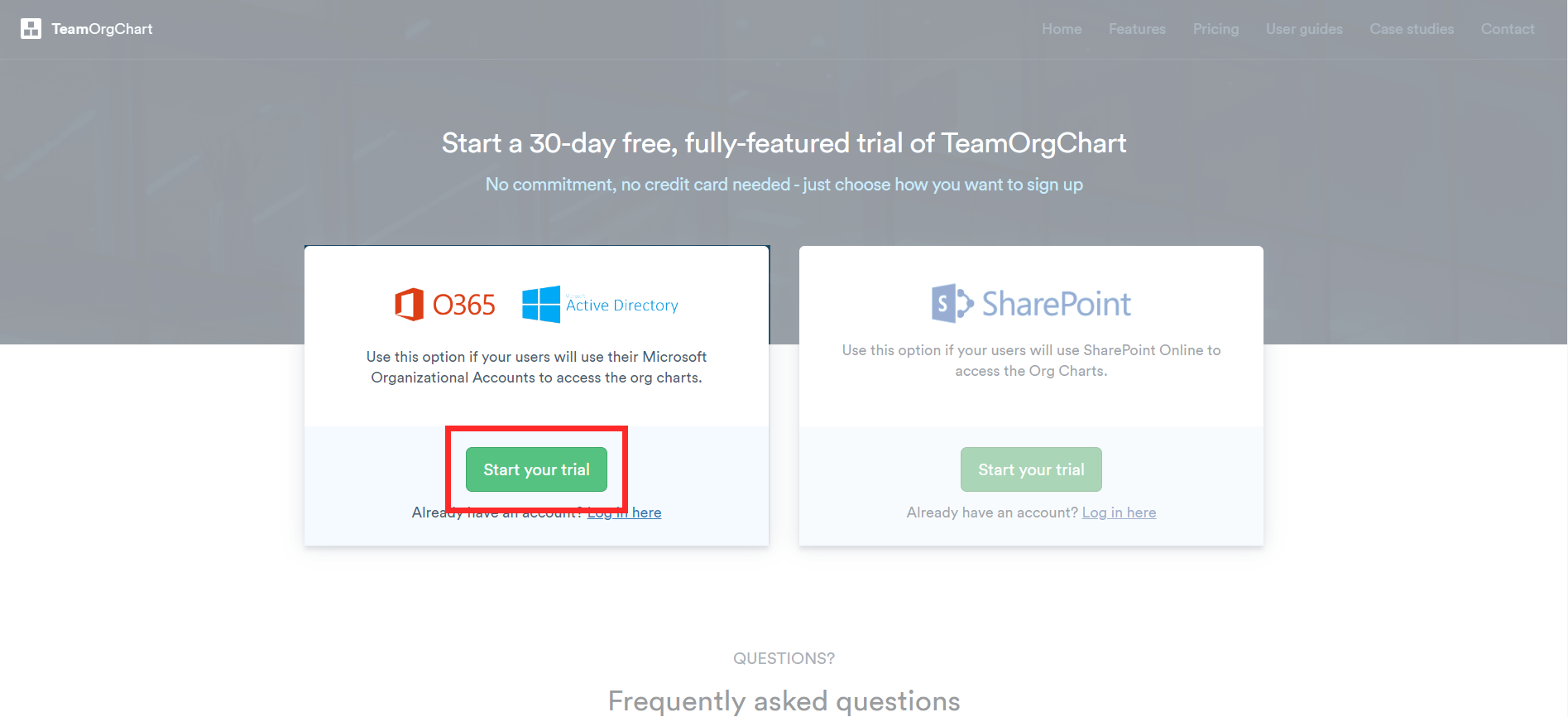This screenshot has height=717, width=1568.
Task: Open Case studies in the navigation
Action: click(1412, 29)
